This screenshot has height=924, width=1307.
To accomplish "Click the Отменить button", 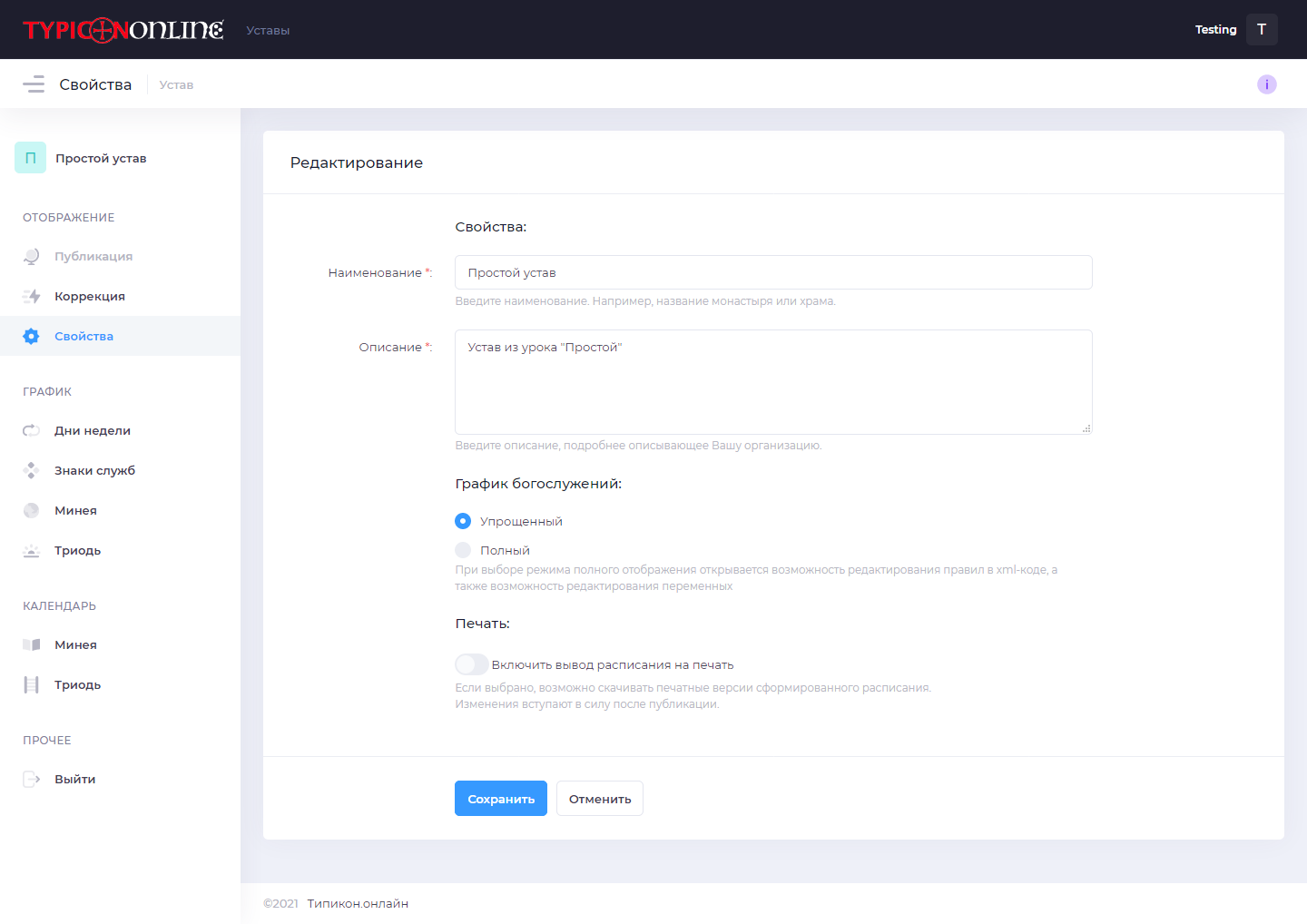I will point(600,799).
